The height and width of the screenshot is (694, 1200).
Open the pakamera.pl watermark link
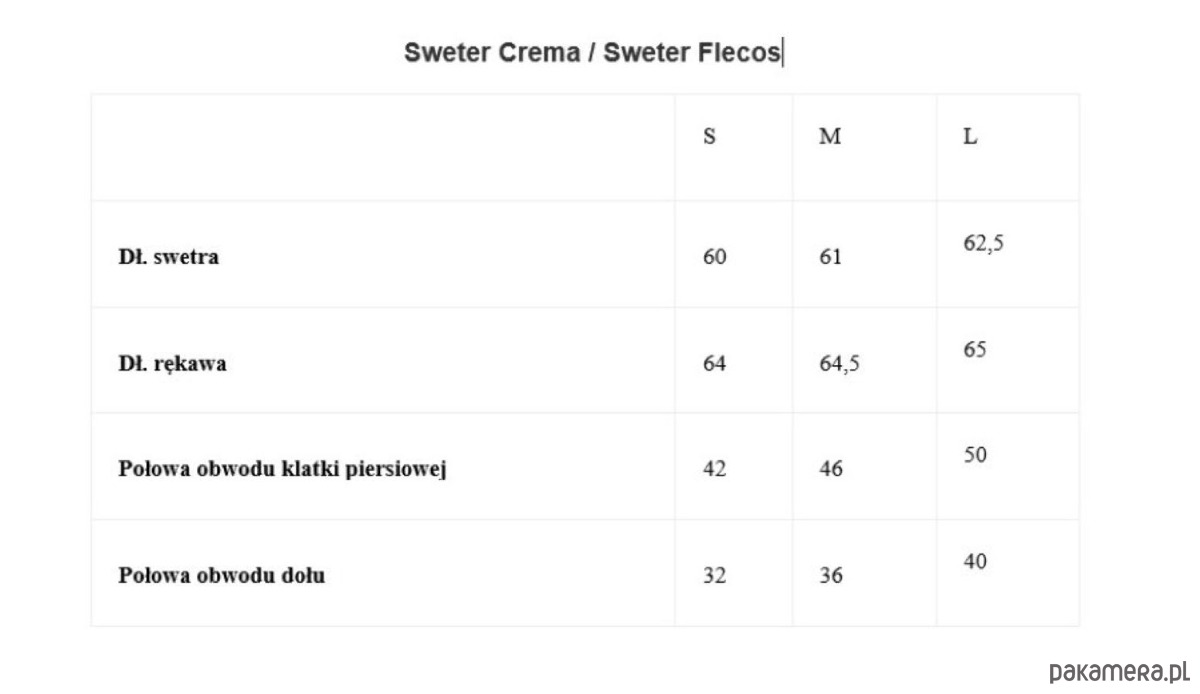1120,671
